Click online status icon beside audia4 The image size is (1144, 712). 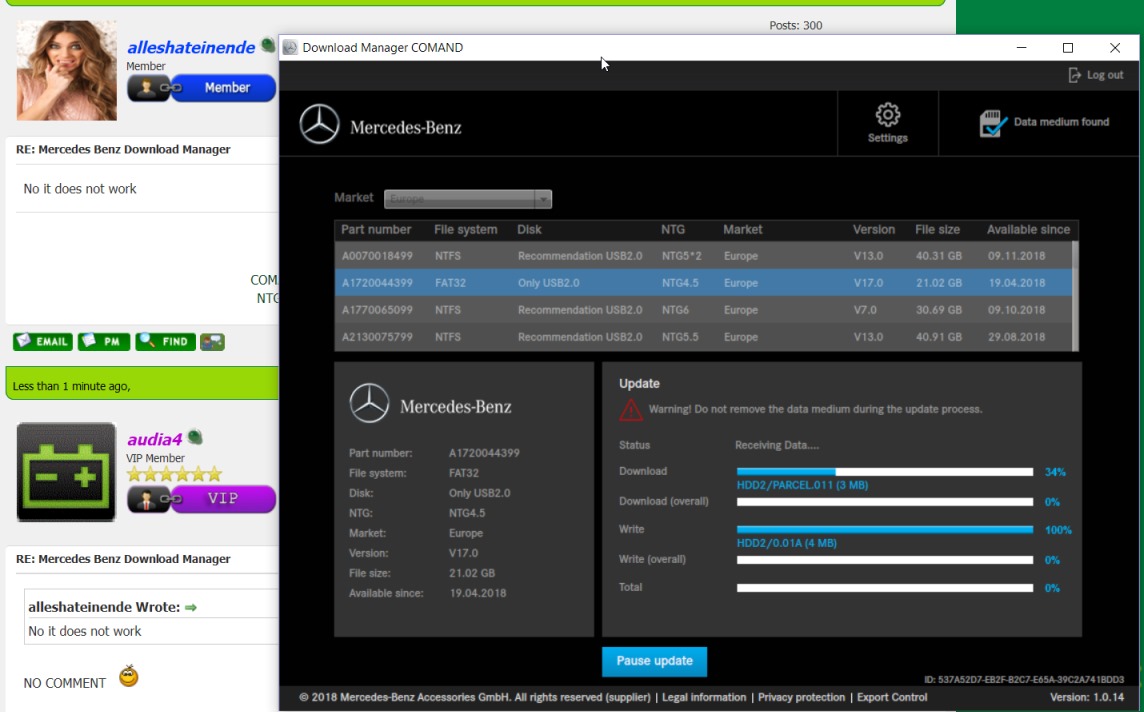(195, 437)
